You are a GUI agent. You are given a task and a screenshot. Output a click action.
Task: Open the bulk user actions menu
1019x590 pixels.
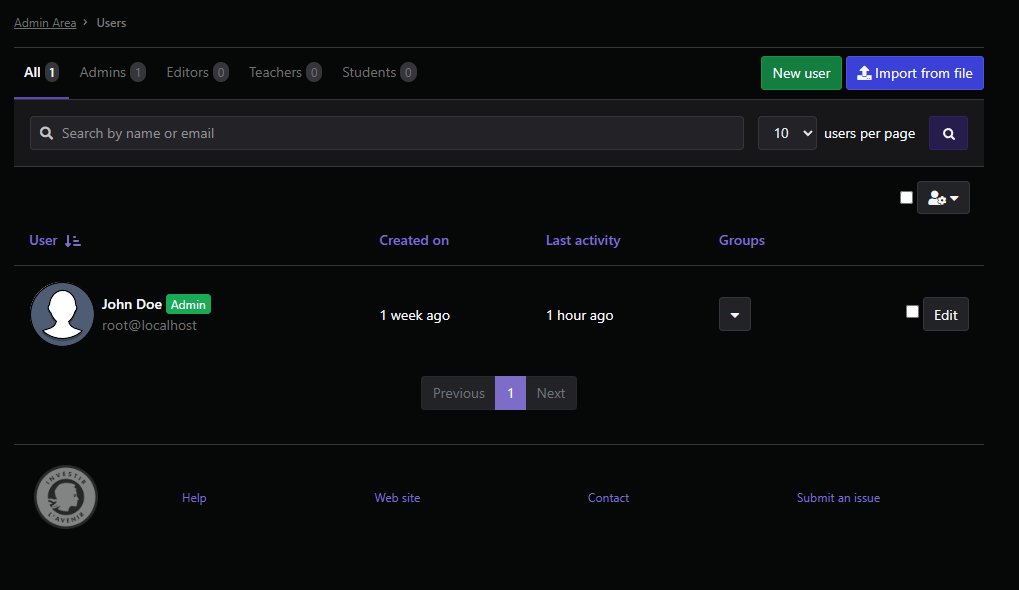[942, 198]
